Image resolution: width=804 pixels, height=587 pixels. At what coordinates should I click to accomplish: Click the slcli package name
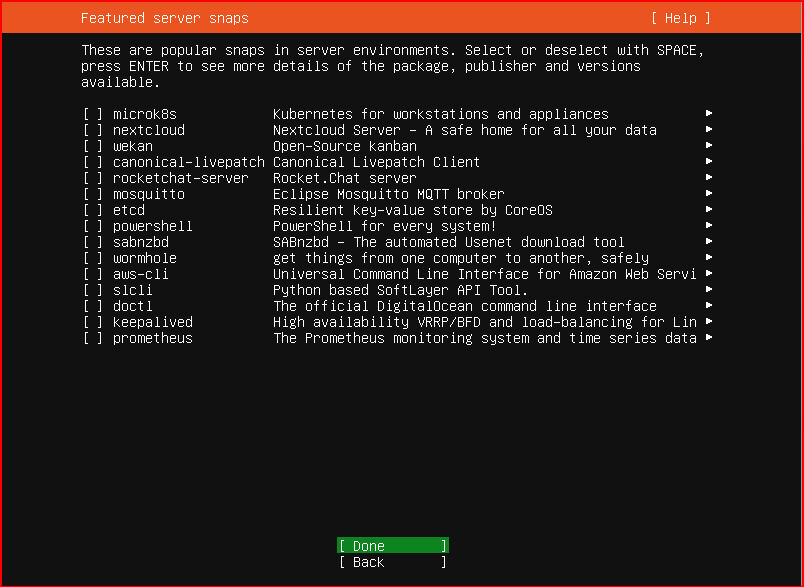pos(133,290)
